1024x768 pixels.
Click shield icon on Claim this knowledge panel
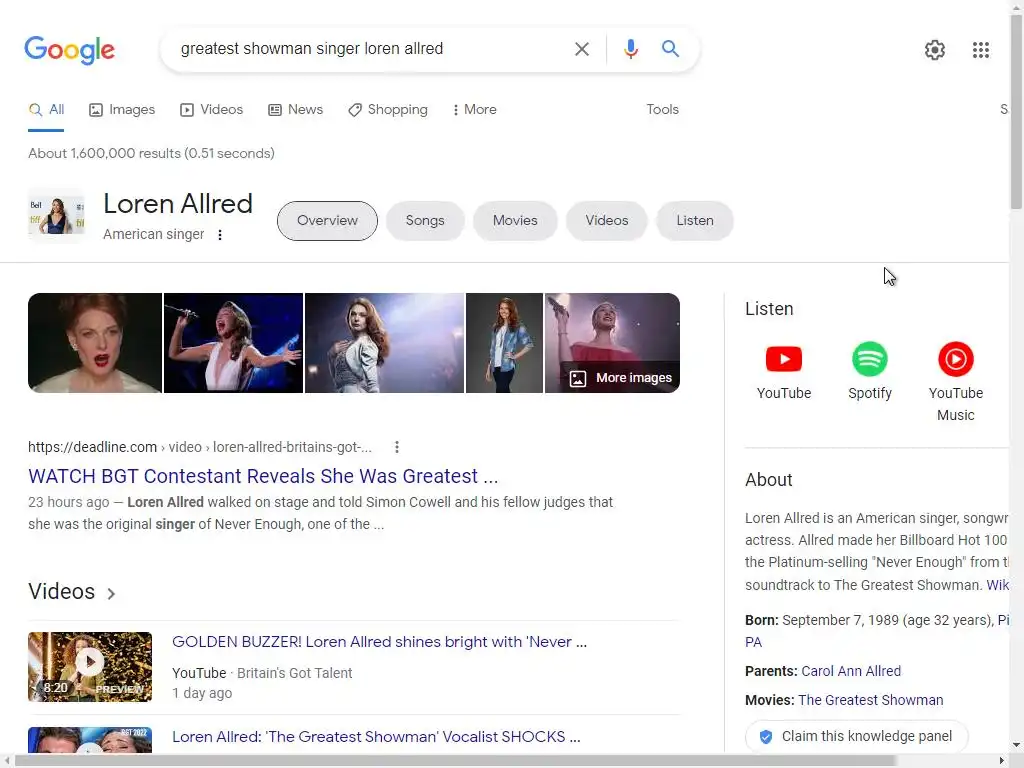point(765,737)
